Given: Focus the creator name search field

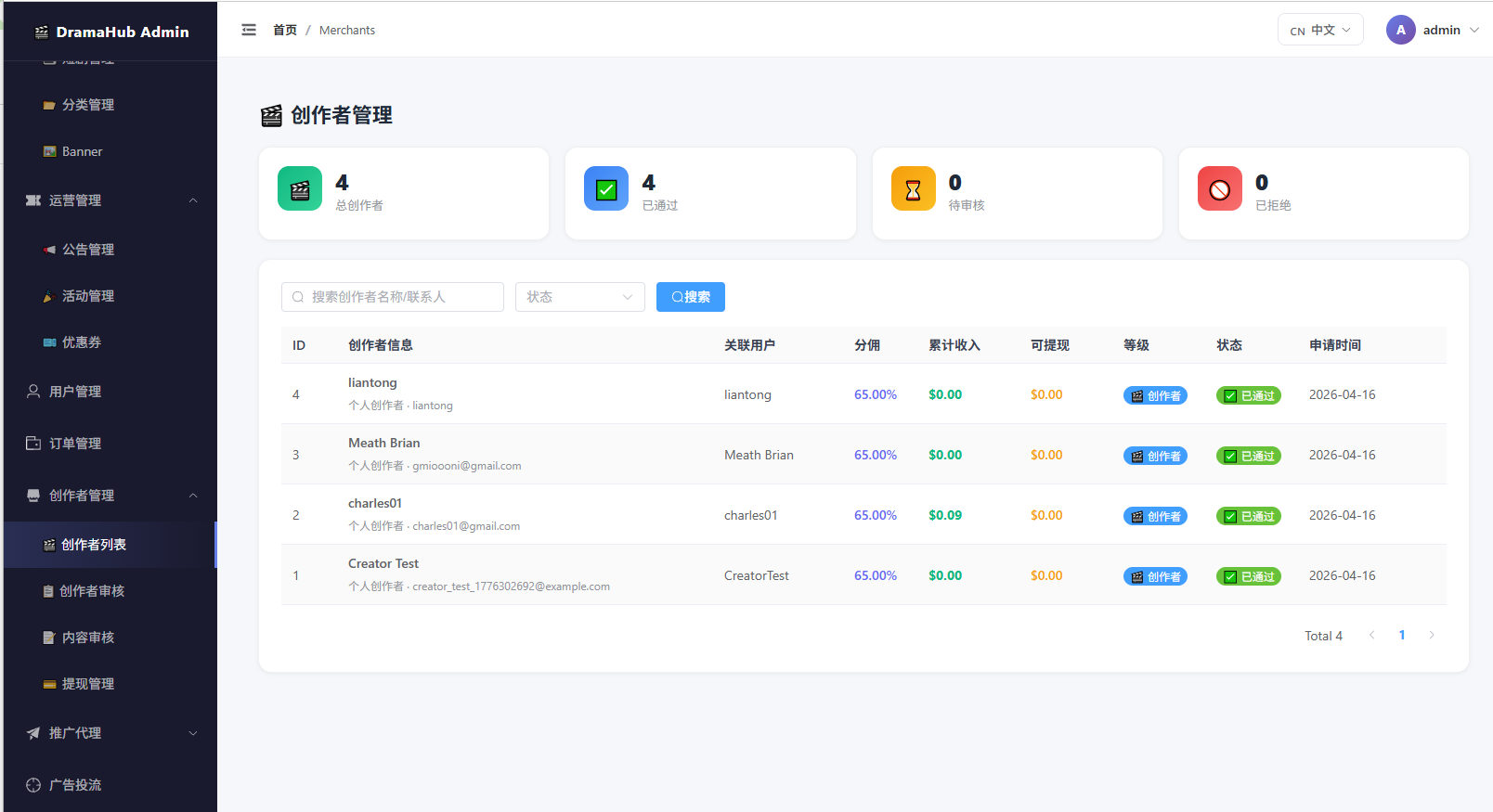Looking at the screenshot, I should [393, 297].
